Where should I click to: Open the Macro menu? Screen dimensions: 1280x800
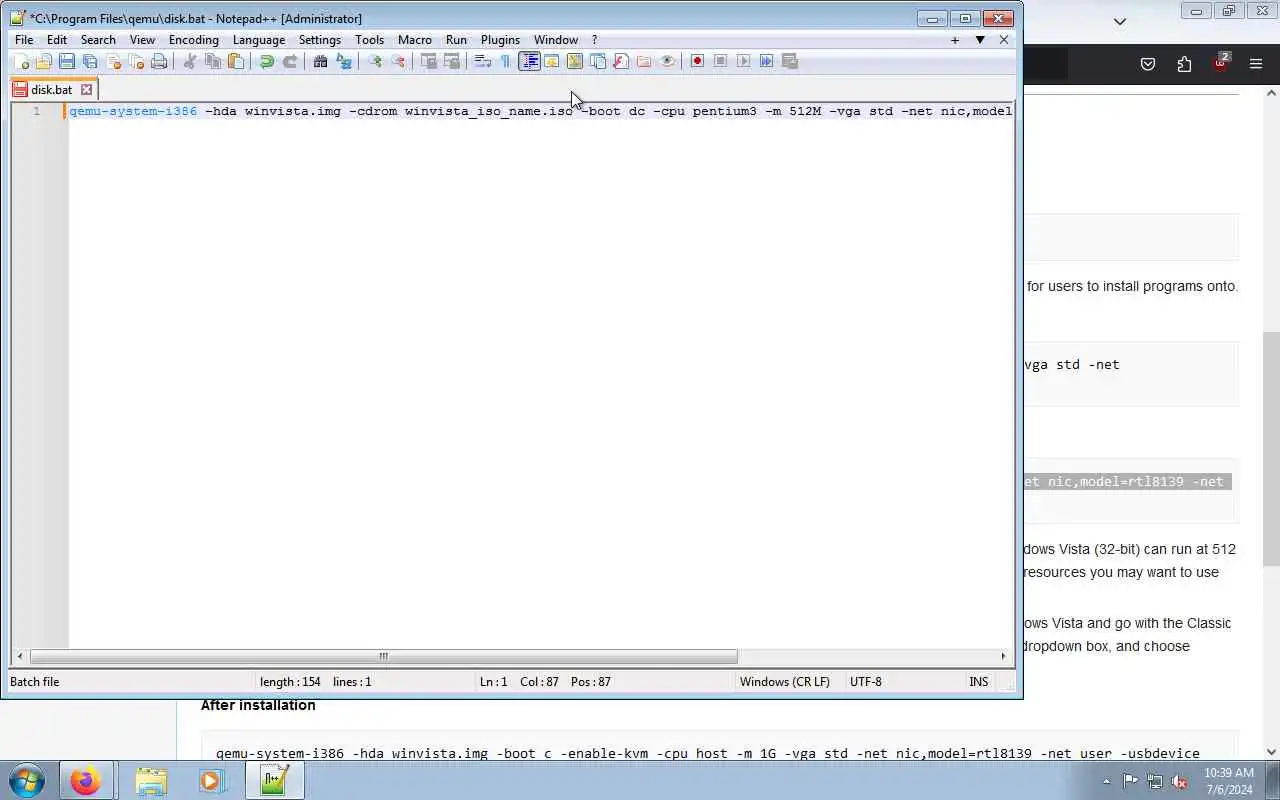pos(415,40)
